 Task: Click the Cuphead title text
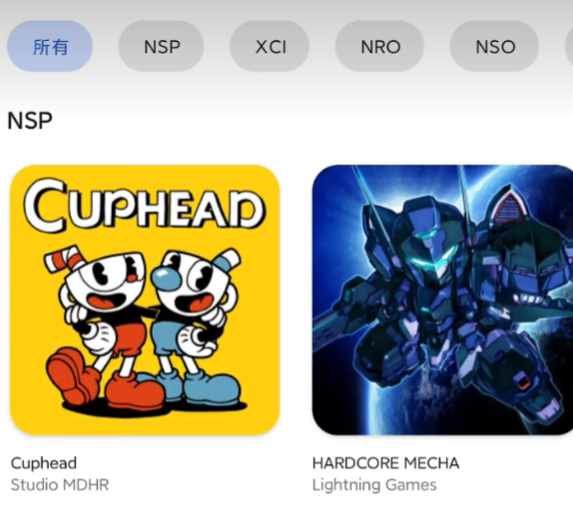click(x=44, y=463)
